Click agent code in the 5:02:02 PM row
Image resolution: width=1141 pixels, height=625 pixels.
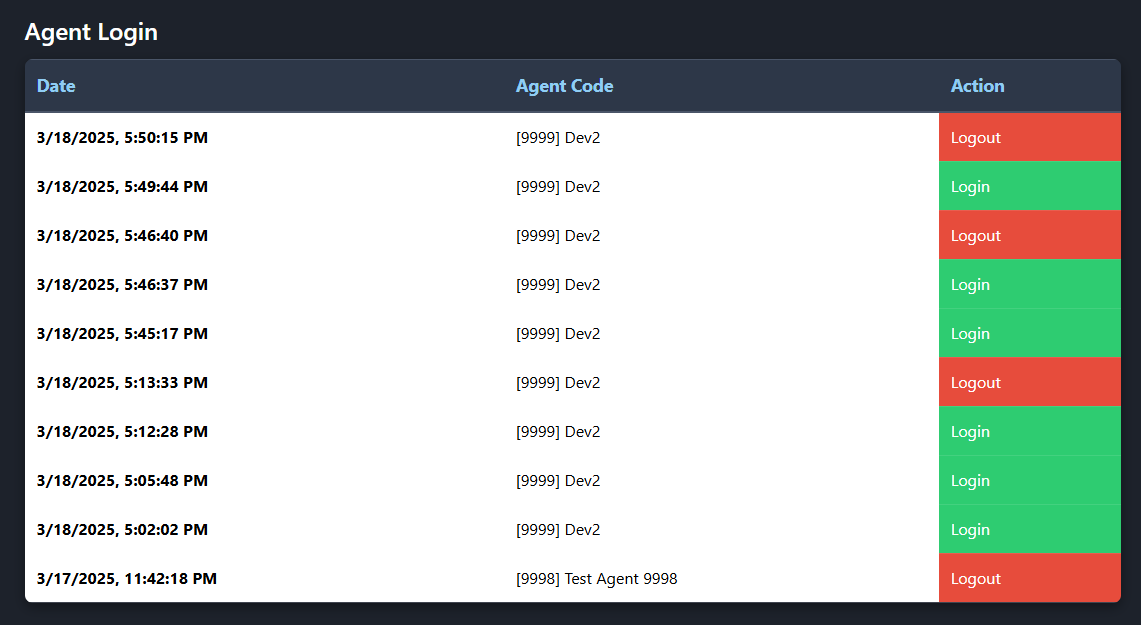(x=558, y=530)
